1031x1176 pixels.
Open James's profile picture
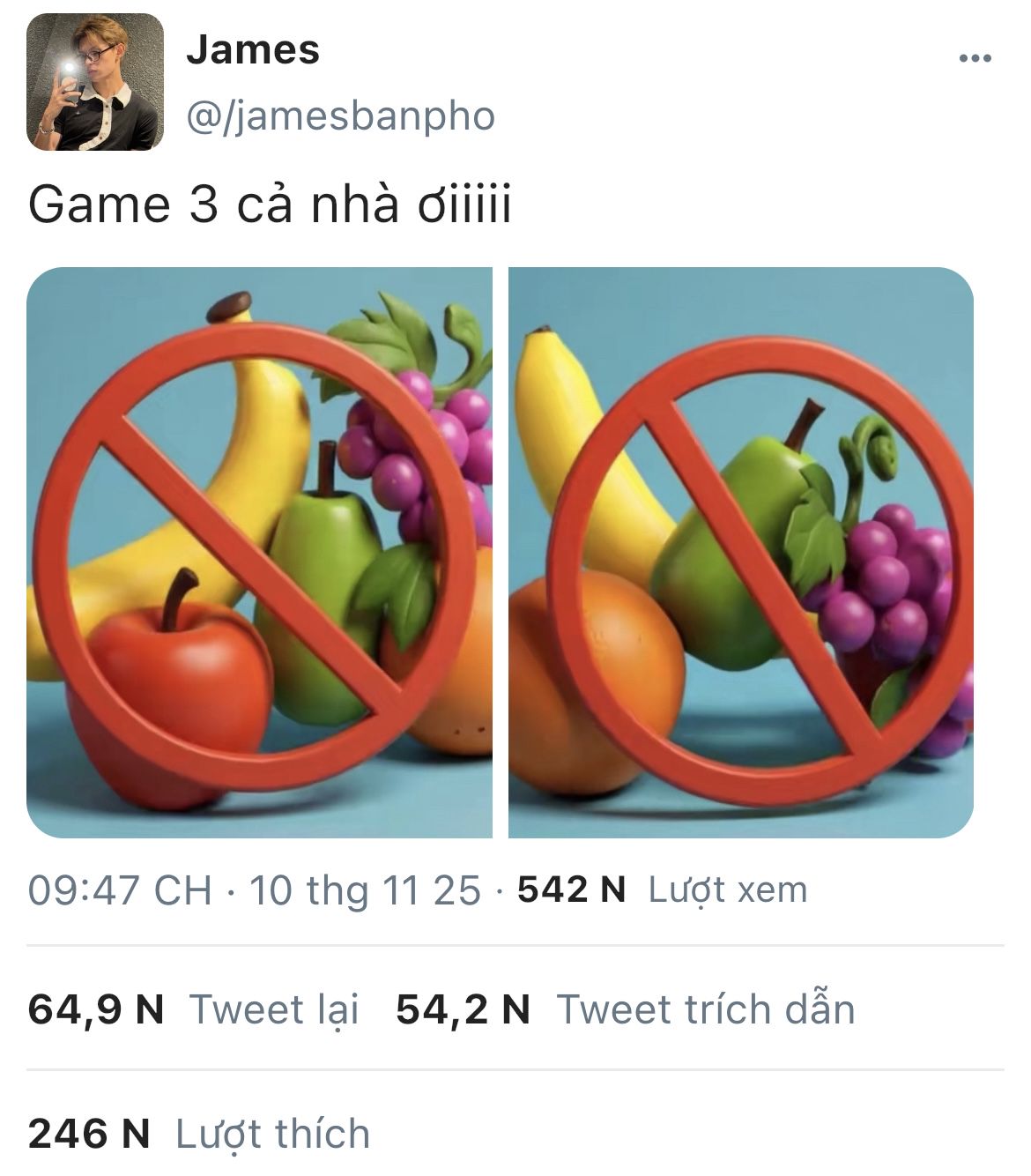point(95,82)
